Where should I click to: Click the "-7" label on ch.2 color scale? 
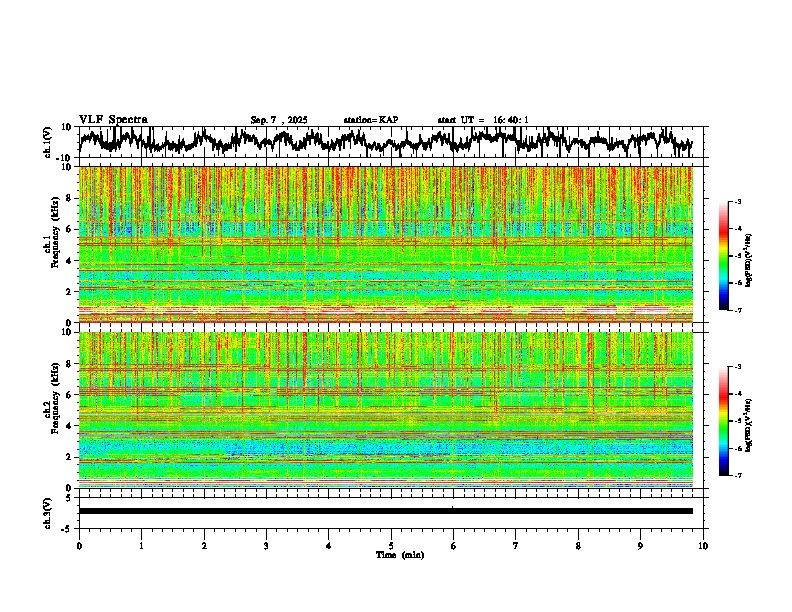(738, 475)
